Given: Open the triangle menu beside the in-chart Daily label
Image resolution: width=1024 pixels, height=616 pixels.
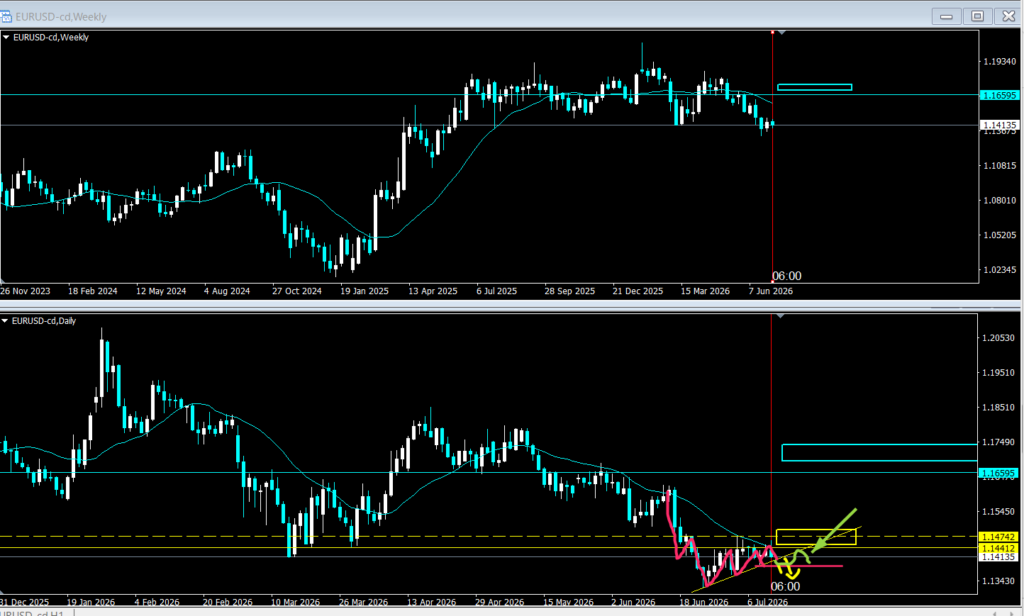Looking at the screenshot, I should 5,321.
